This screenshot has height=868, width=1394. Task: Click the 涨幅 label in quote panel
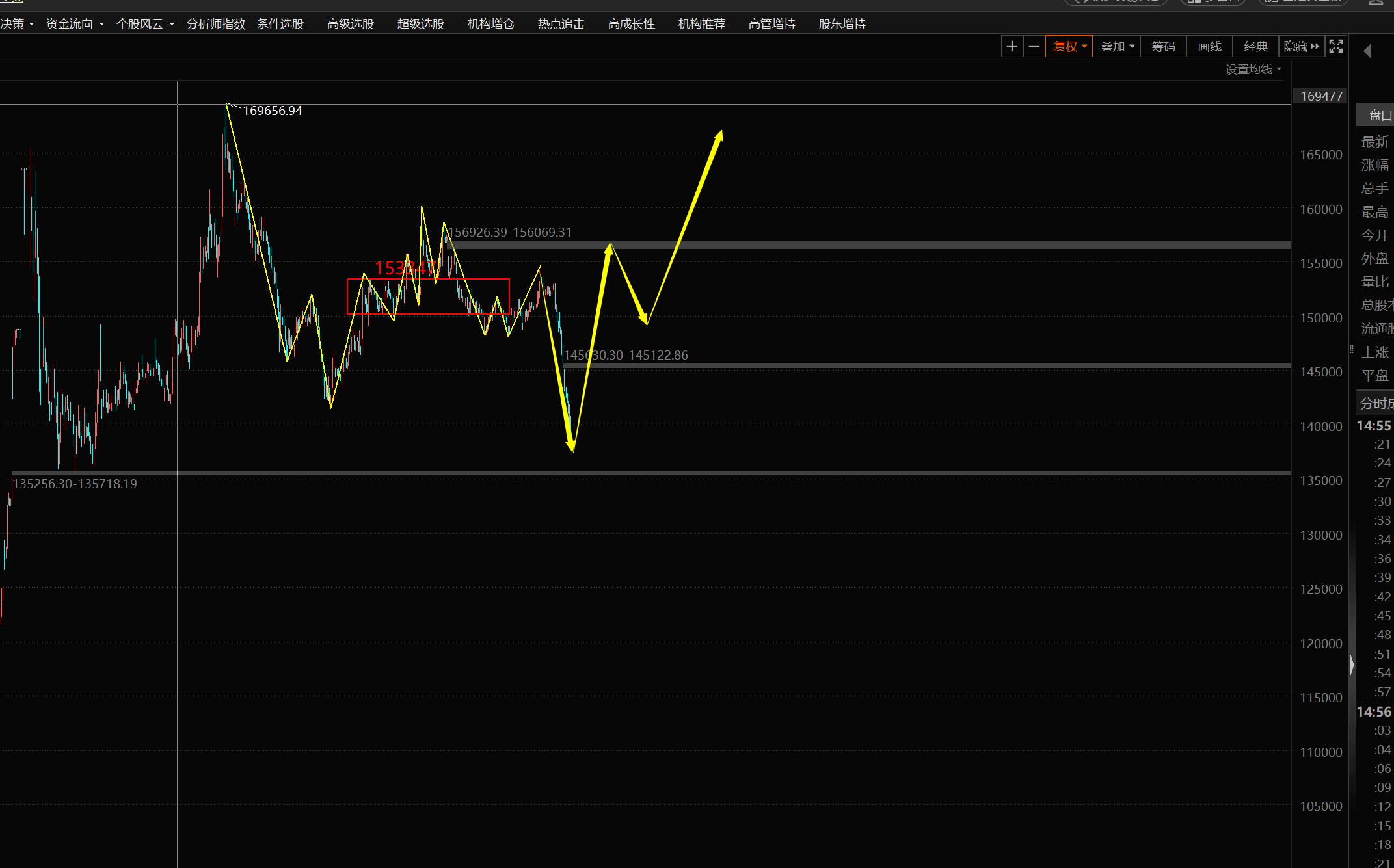tap(1375, 165)
